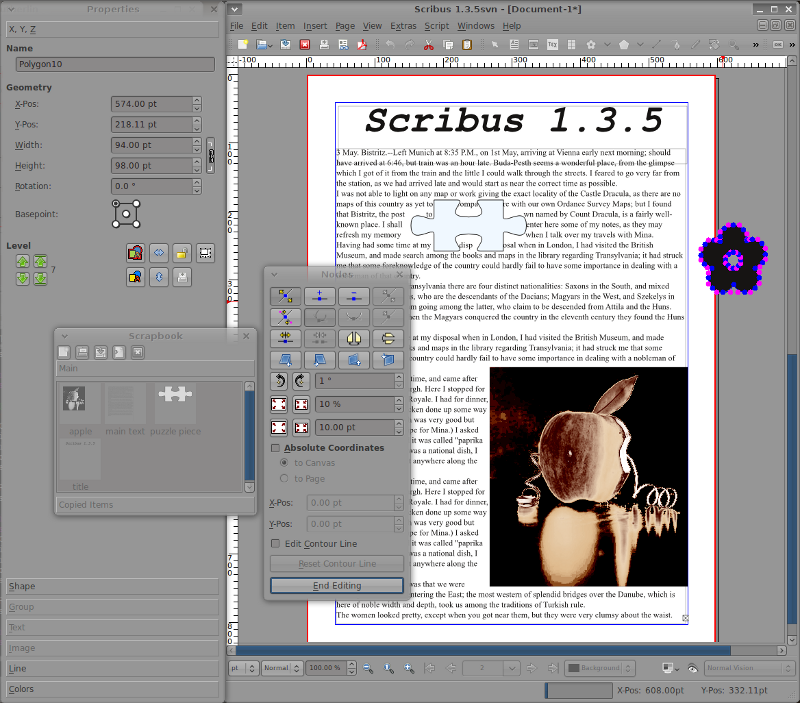Expand the Shape section in Properties
The height and width of the screenshot is (703, 800).
click(x=110, y=586)
